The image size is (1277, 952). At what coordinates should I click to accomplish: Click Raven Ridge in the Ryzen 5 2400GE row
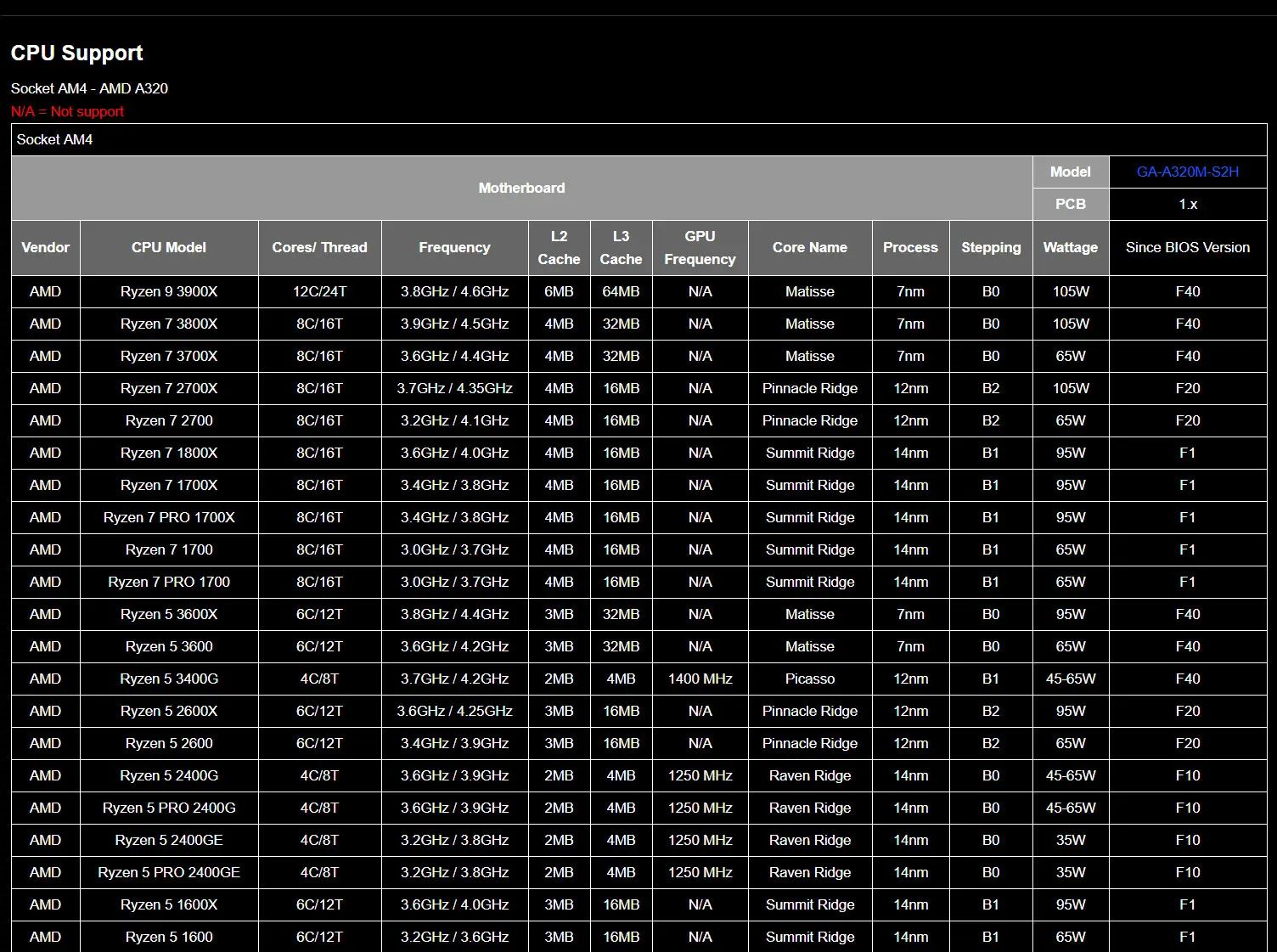[810, 840]
